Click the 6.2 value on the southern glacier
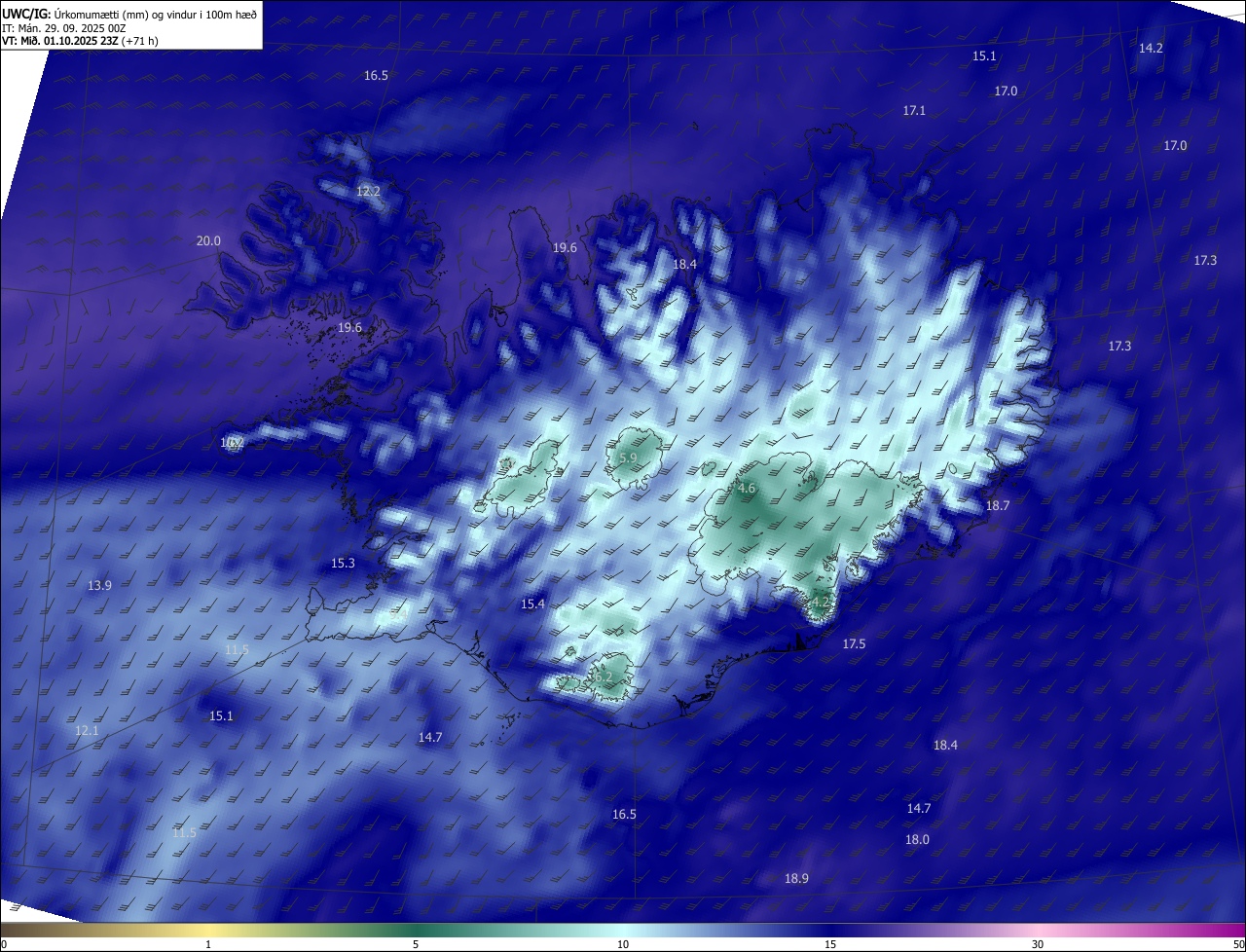 pyautogui.click(x=604, y=677)
